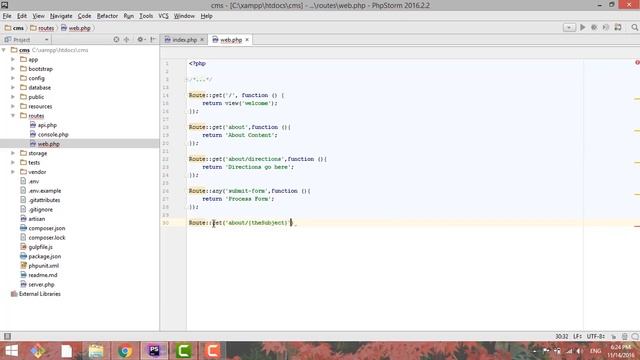Click the tool windows toggle in status bar
This screenshot has width=640, height=360.
tap(7, 336)
